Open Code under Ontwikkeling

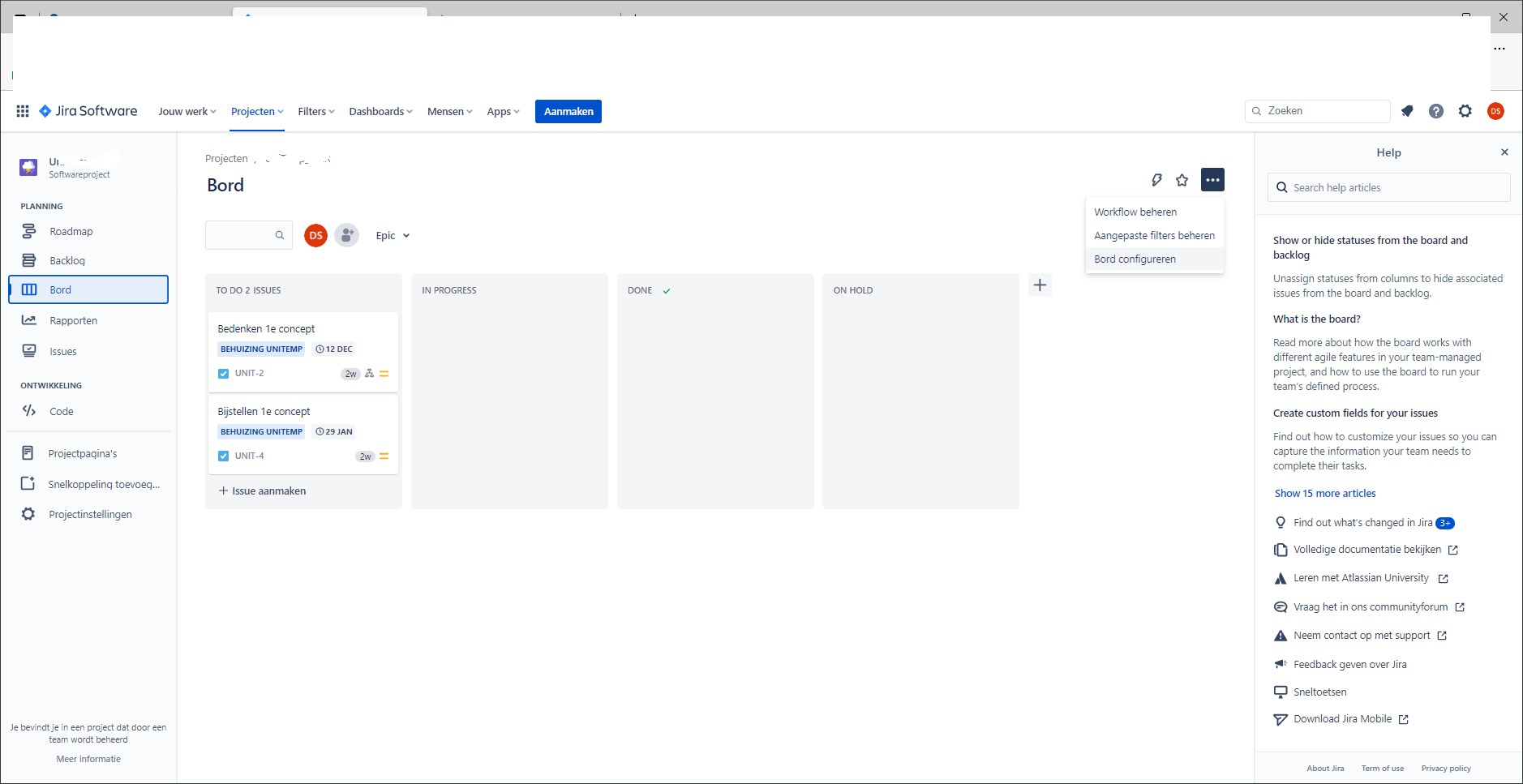pyautogui.click(x=60, y=411)
